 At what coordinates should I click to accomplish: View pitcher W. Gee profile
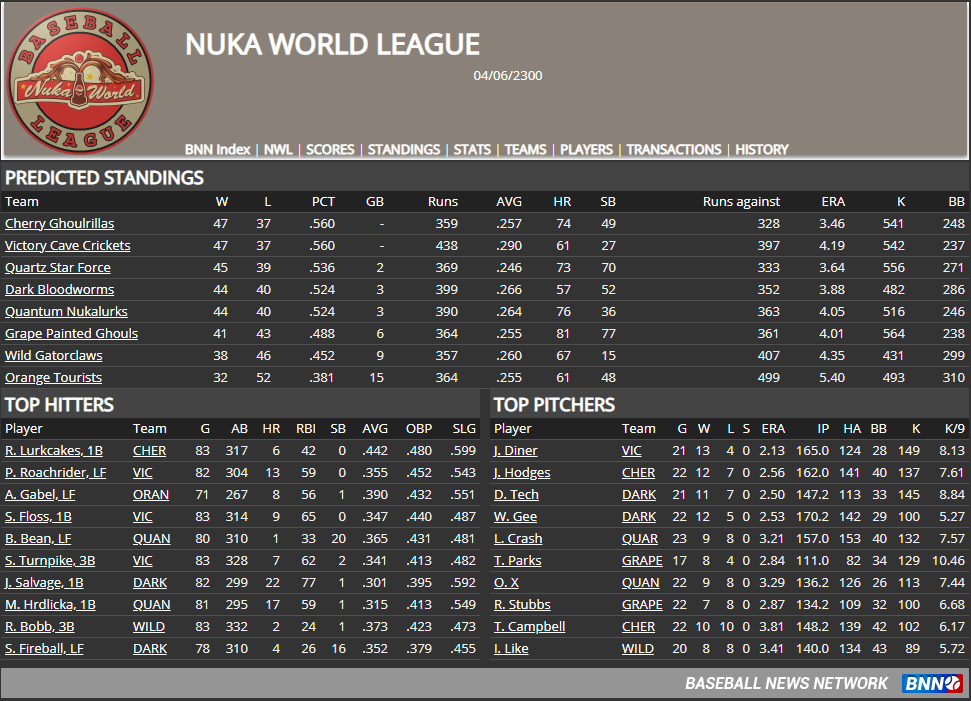[515, 516]
